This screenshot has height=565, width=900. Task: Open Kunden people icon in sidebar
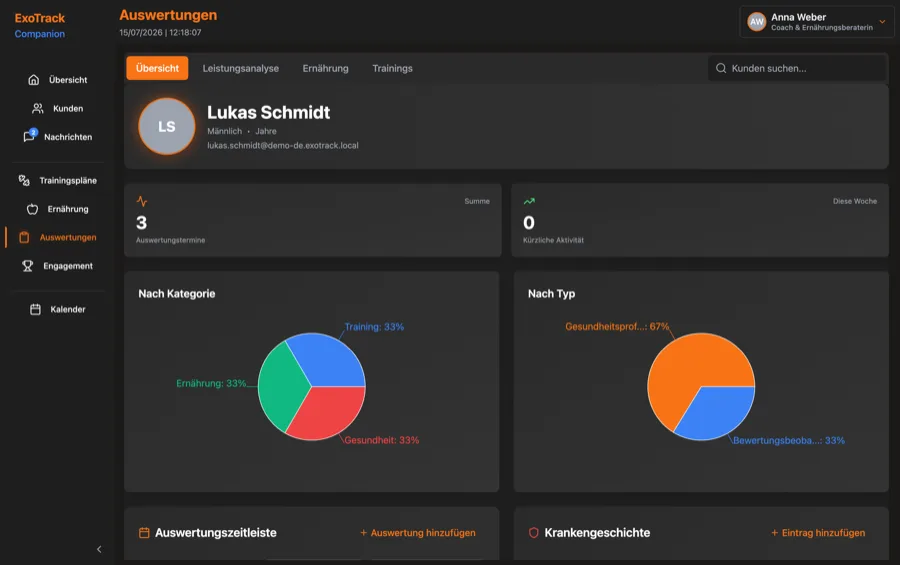point(38,109)
